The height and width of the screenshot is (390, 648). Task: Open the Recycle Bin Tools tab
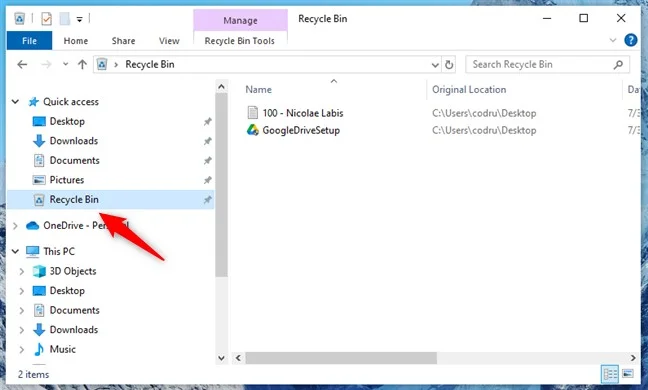[x=240, y=40]
